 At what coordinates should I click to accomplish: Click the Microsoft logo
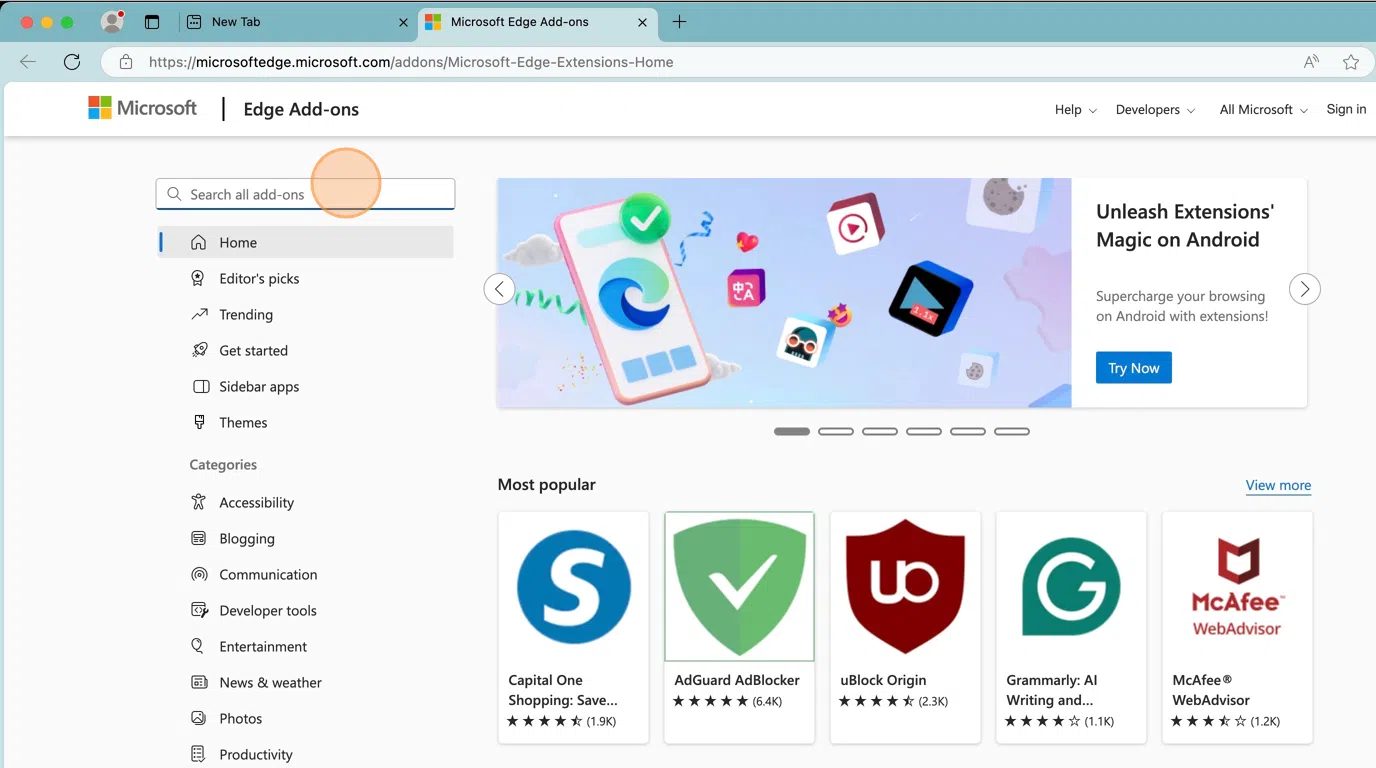(143, 108)
